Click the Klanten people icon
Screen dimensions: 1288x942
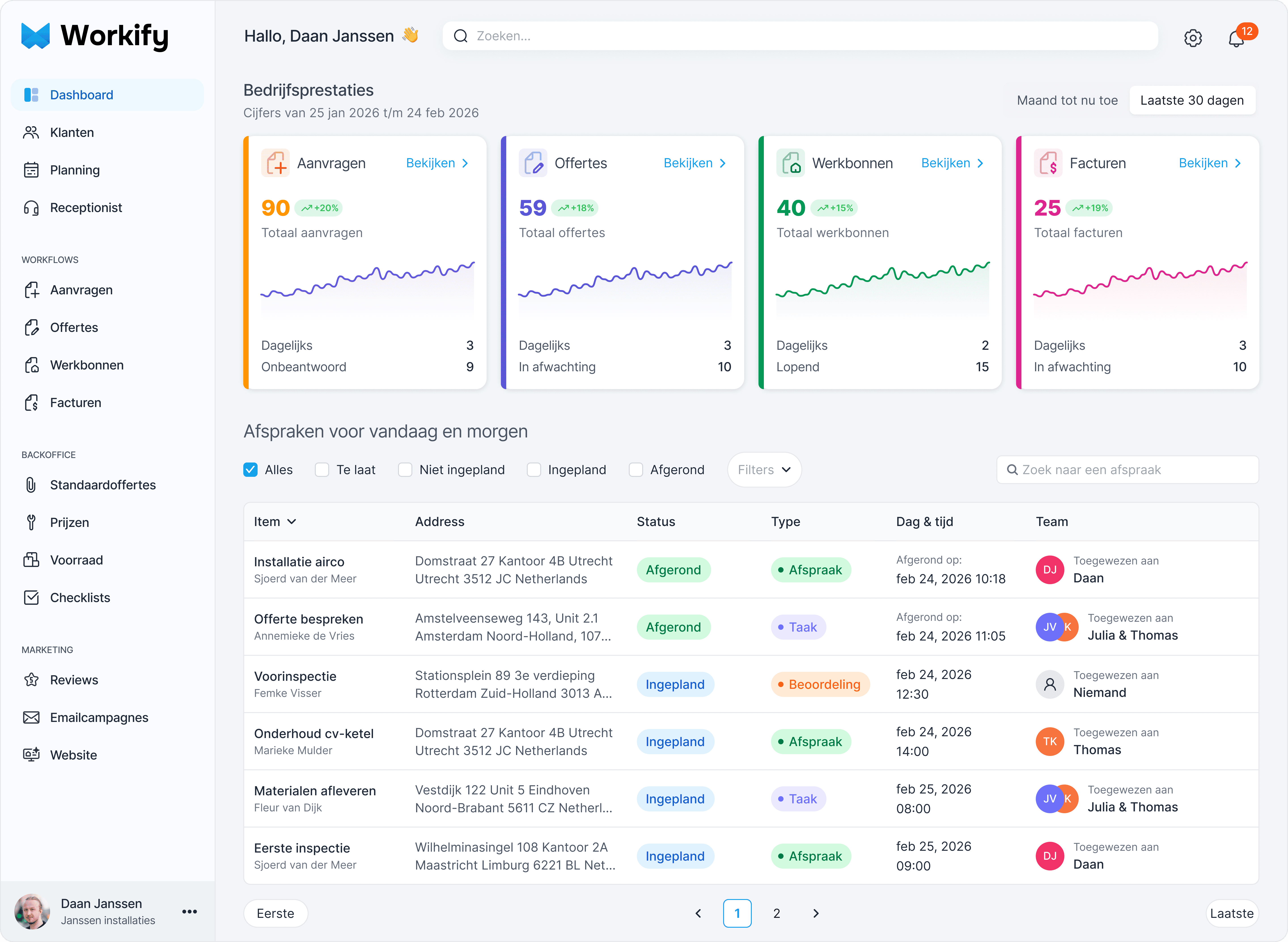[x=31, y=132]
